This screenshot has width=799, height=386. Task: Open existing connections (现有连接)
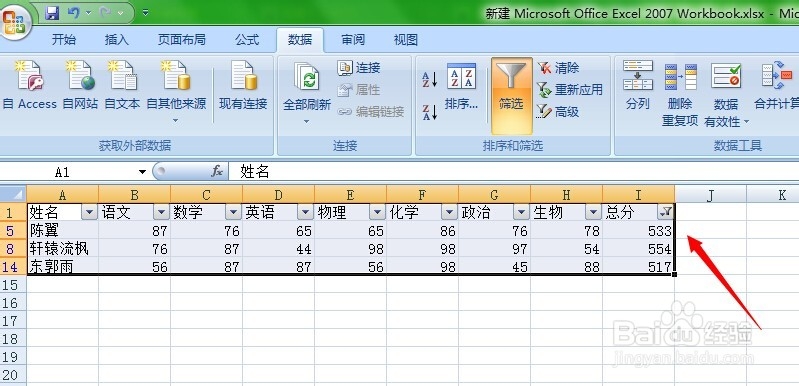243,85
